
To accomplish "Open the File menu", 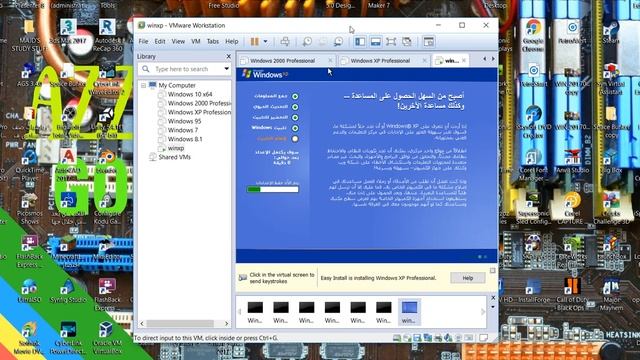I will [143, 42].
